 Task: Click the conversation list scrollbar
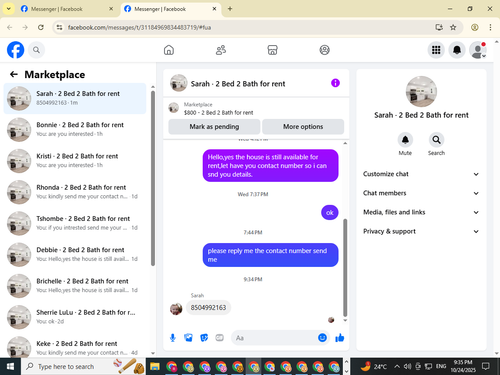[153, 178]
